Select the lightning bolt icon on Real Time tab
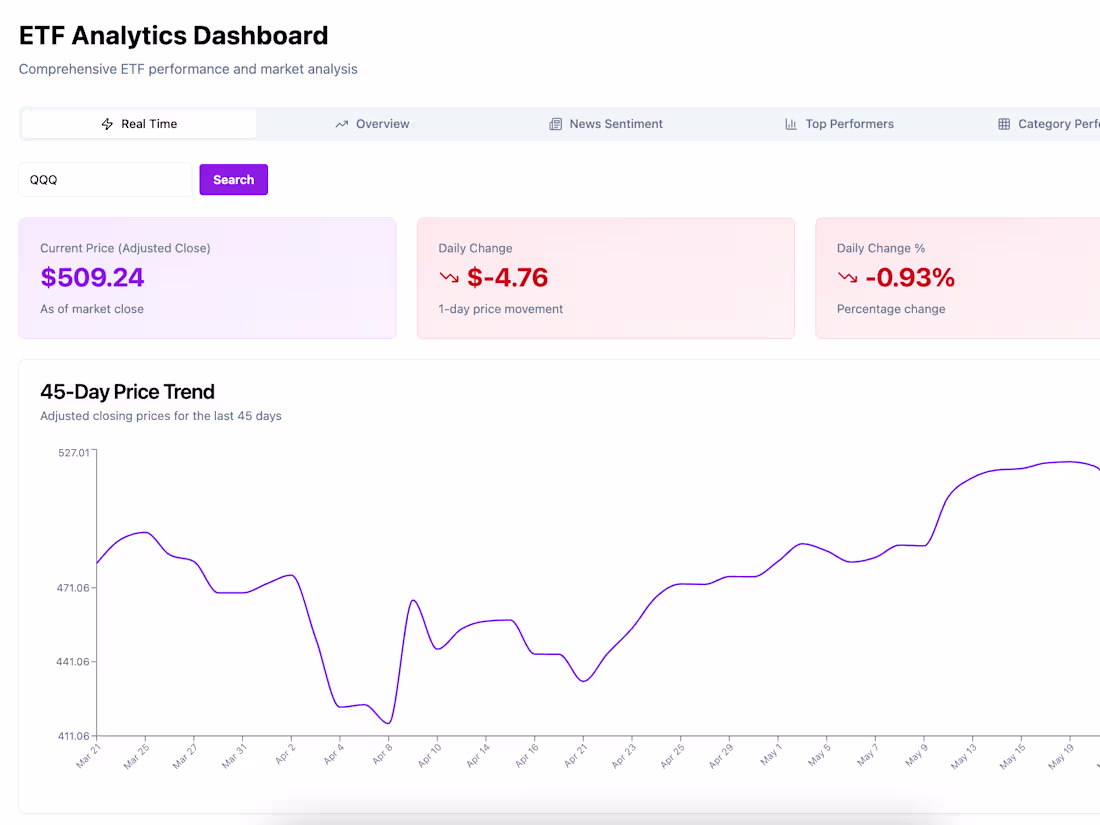The image size is (1100, 825). (x=107, y=123)
